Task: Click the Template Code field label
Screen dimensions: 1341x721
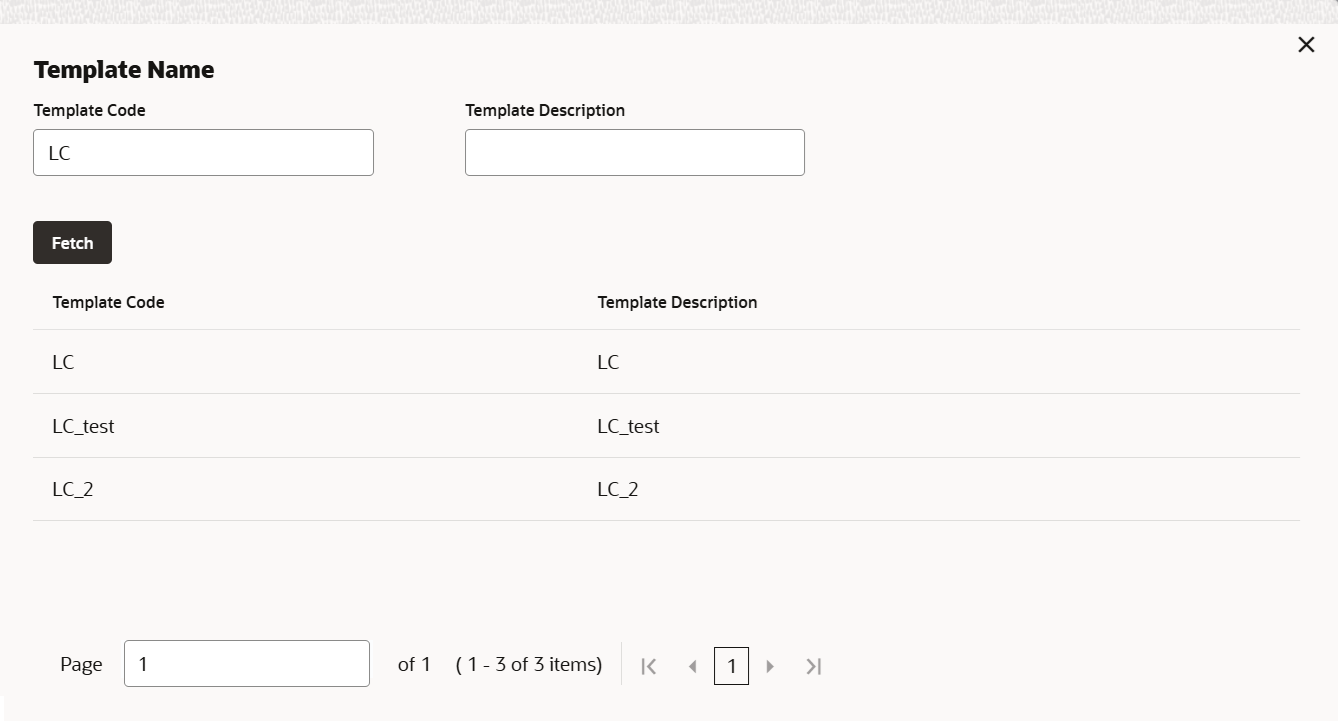Action: coord(89,110)
